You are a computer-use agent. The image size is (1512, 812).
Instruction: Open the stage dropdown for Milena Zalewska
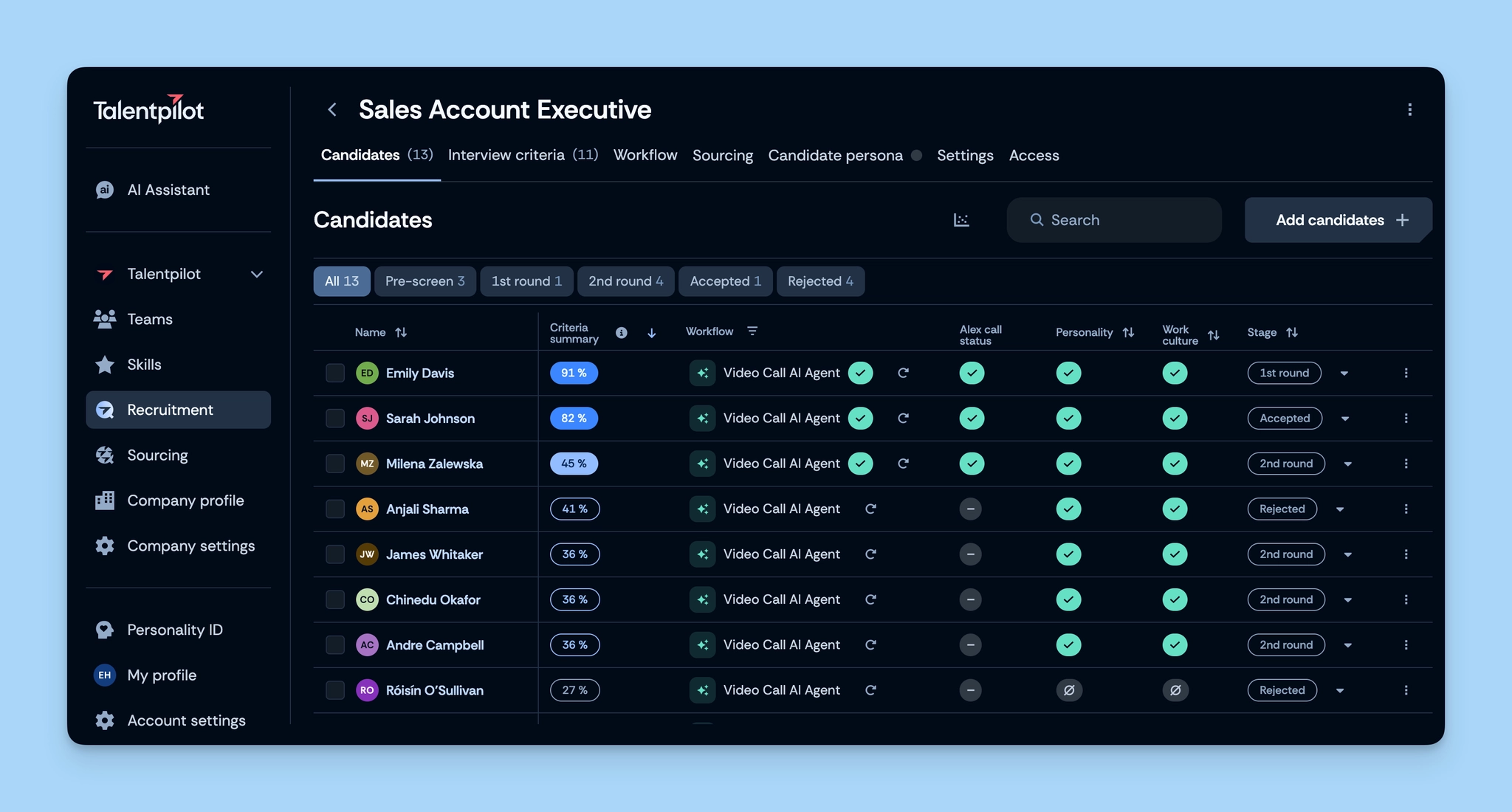click(1347, 464)
